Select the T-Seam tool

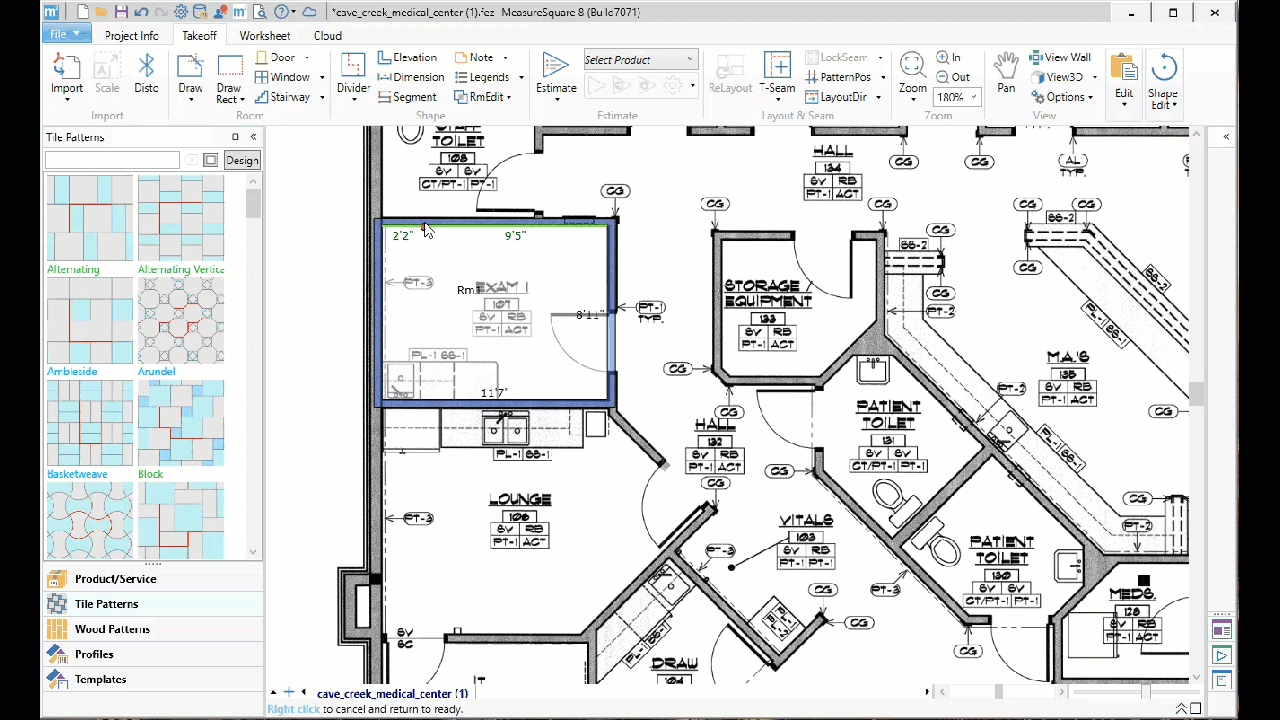[x=777, y=74]
